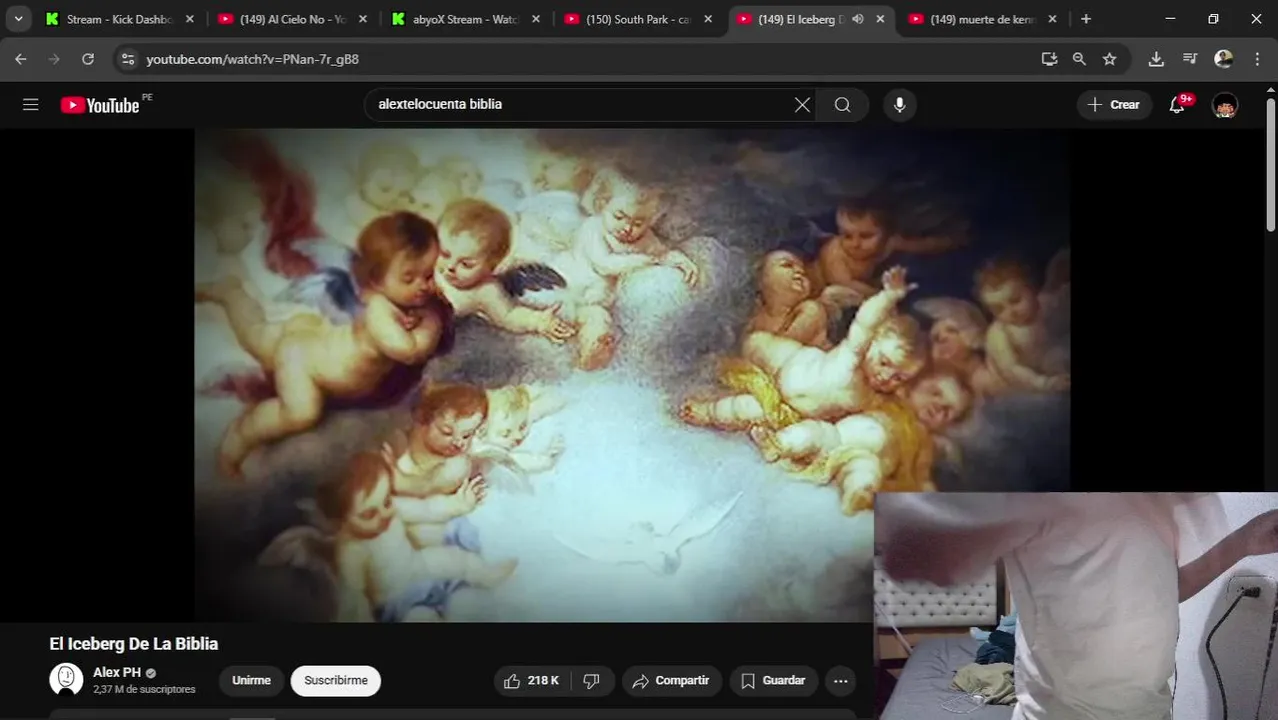Bookmark this page with the star
This screenshot has height=720, width=1278.
tap(1109, 59)
